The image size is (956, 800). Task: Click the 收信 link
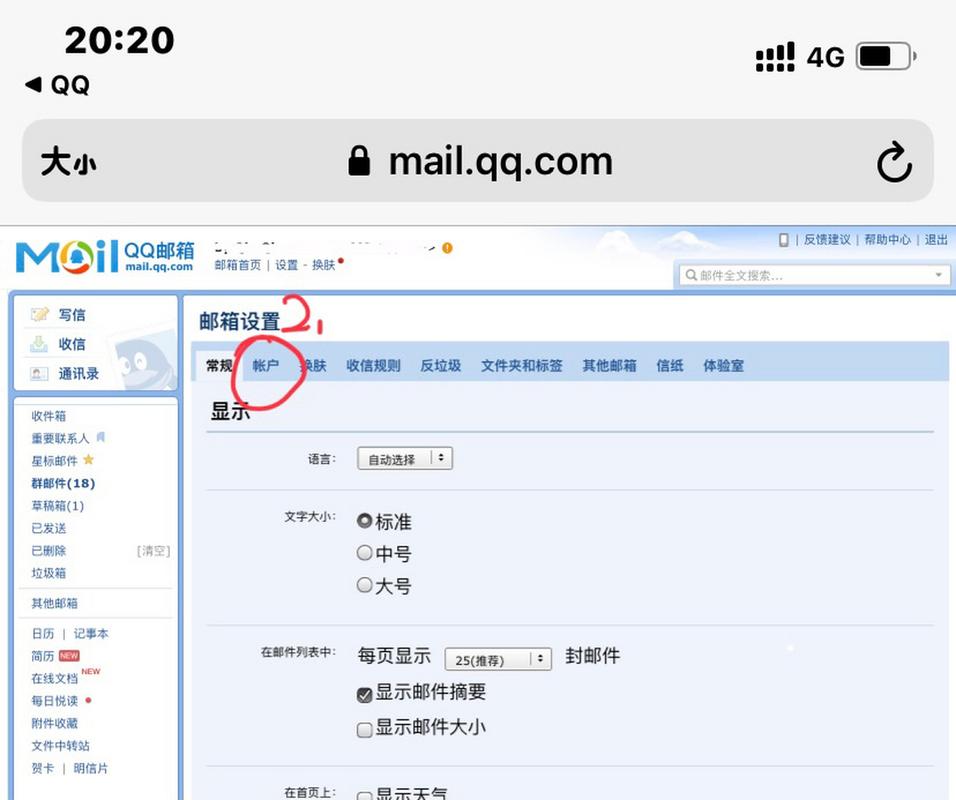(72, 344)
